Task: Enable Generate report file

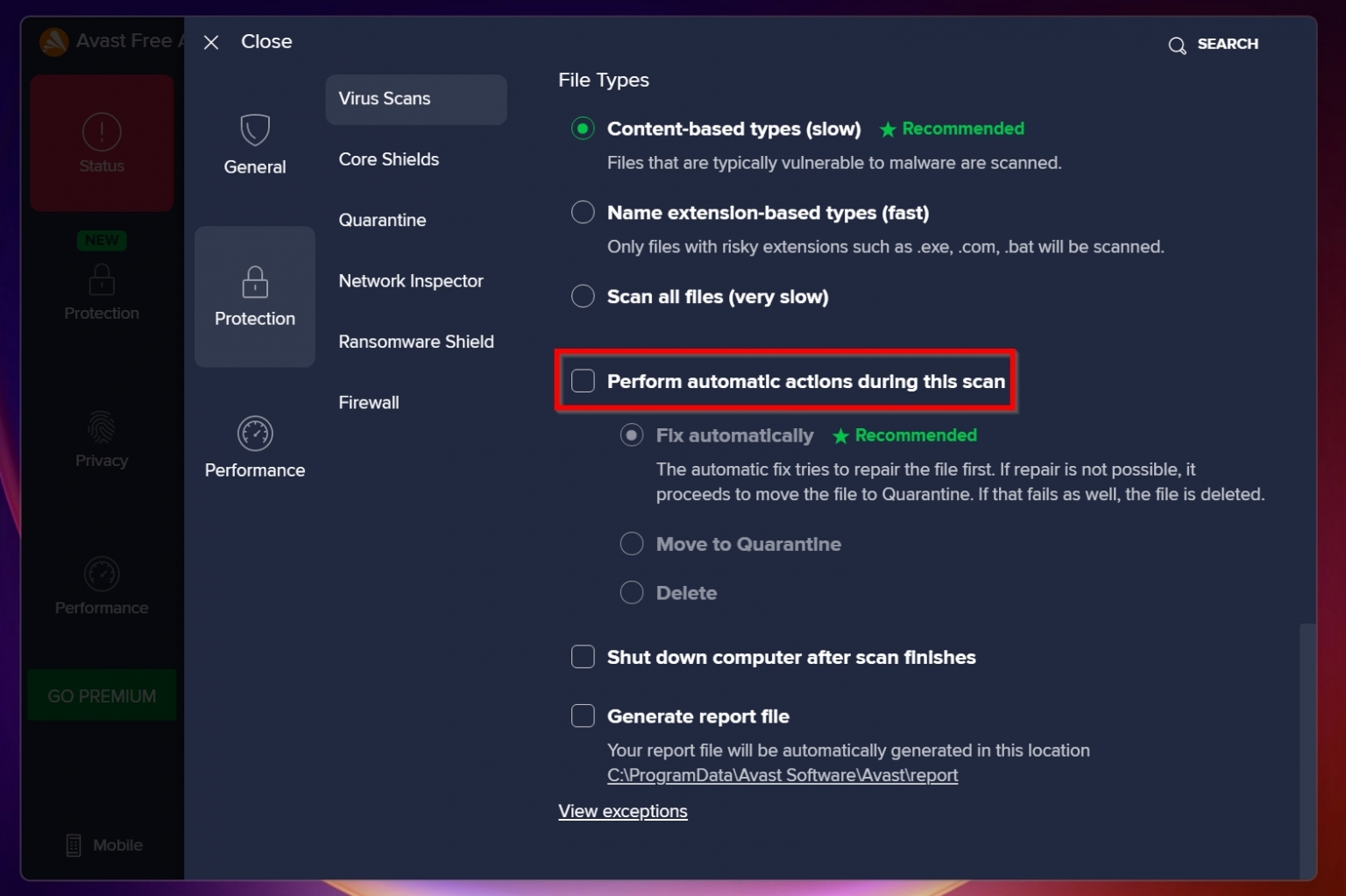Action: (x=583, y=716)
